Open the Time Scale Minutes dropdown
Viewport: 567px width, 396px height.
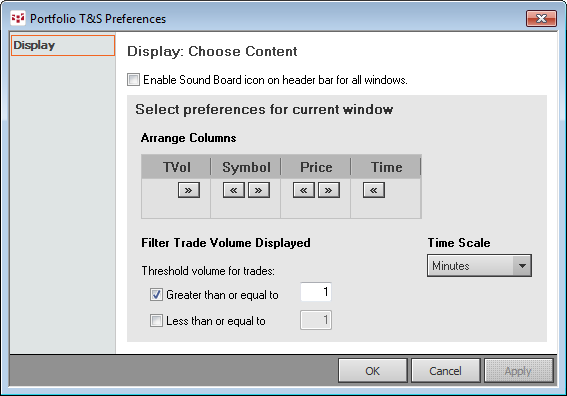click(x=479, y=266)
